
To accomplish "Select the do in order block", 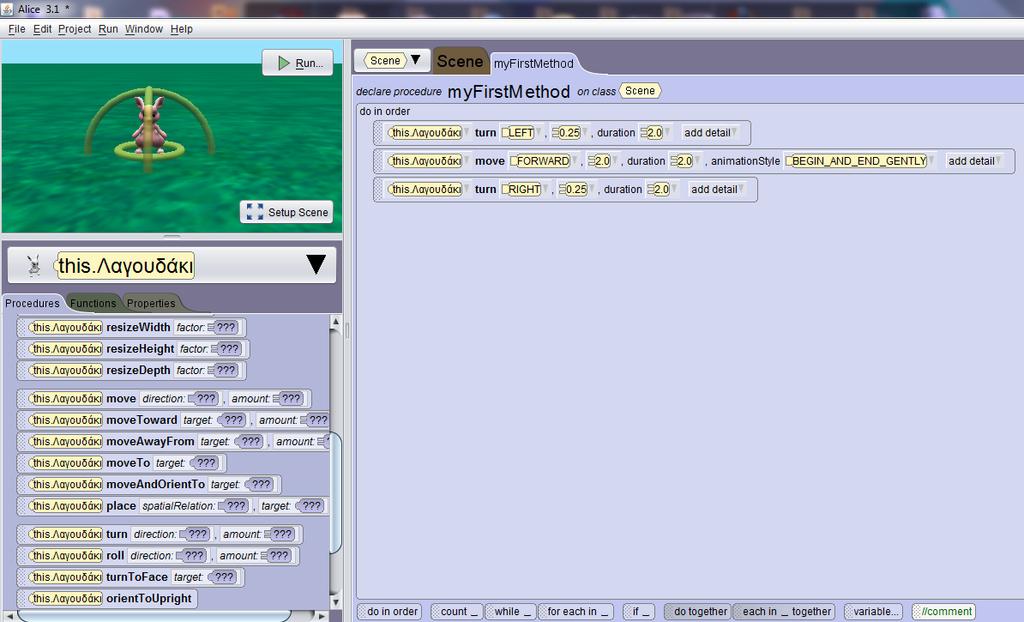I will 390,612.
